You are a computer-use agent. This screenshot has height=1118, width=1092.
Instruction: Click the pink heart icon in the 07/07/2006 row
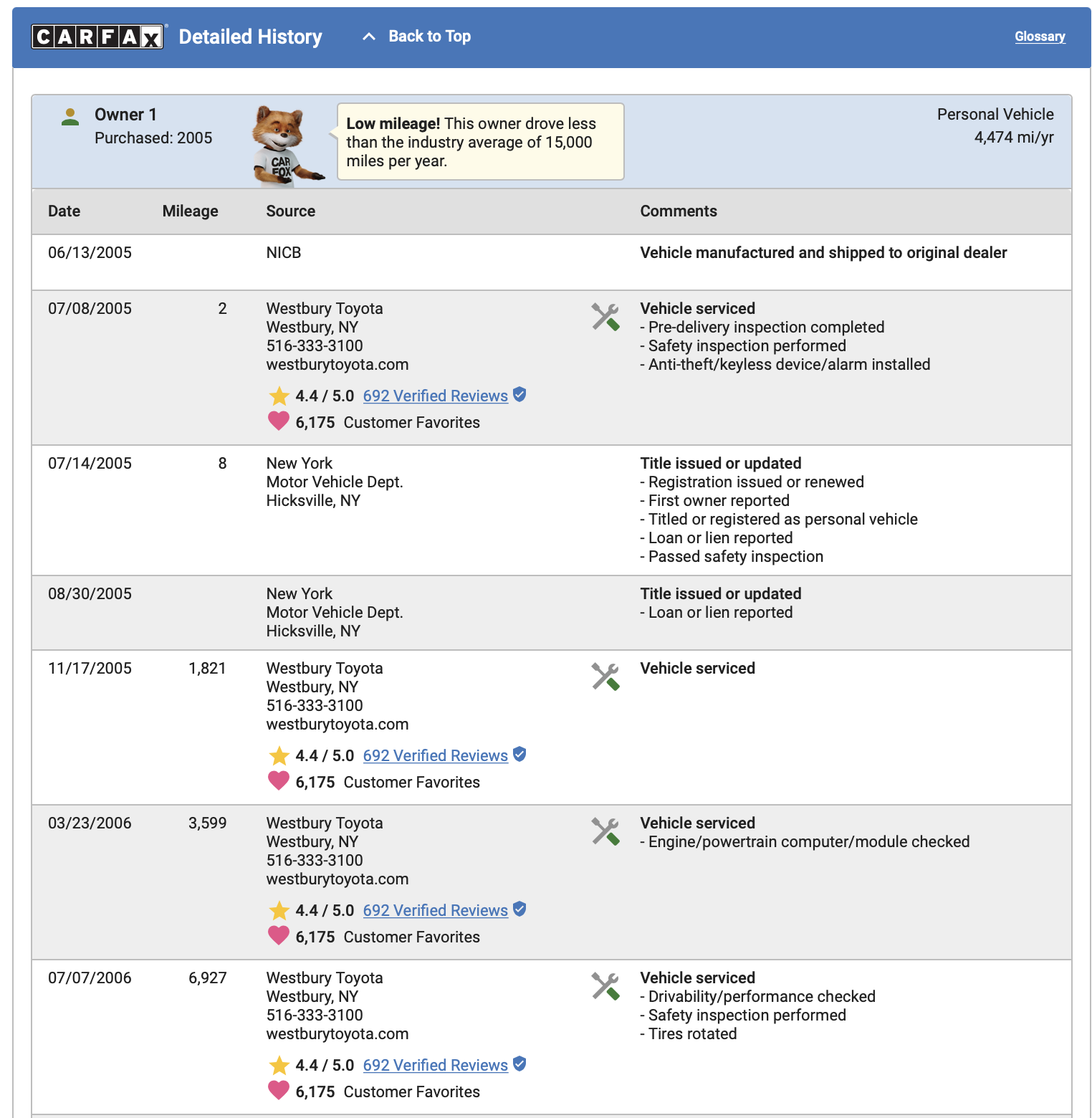pos(279,1090)
